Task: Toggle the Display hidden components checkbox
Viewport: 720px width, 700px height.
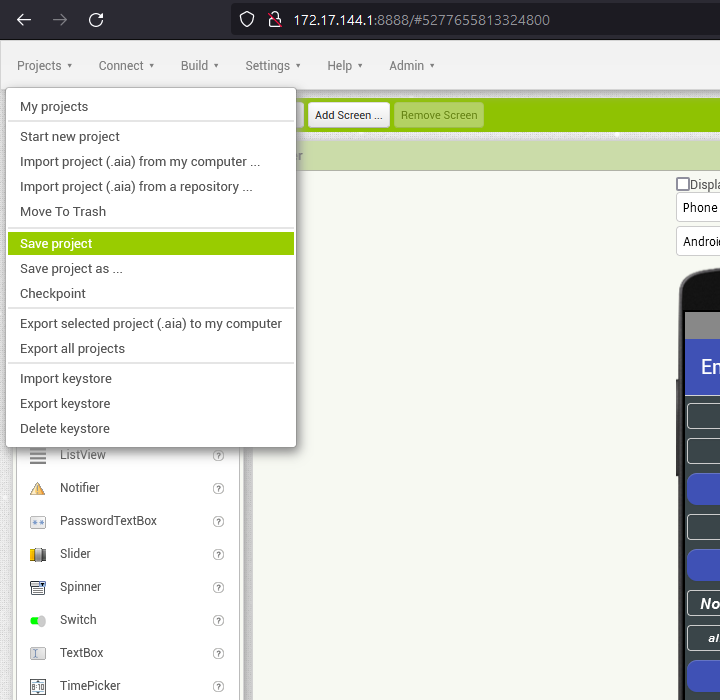Action: pos(683,184)
